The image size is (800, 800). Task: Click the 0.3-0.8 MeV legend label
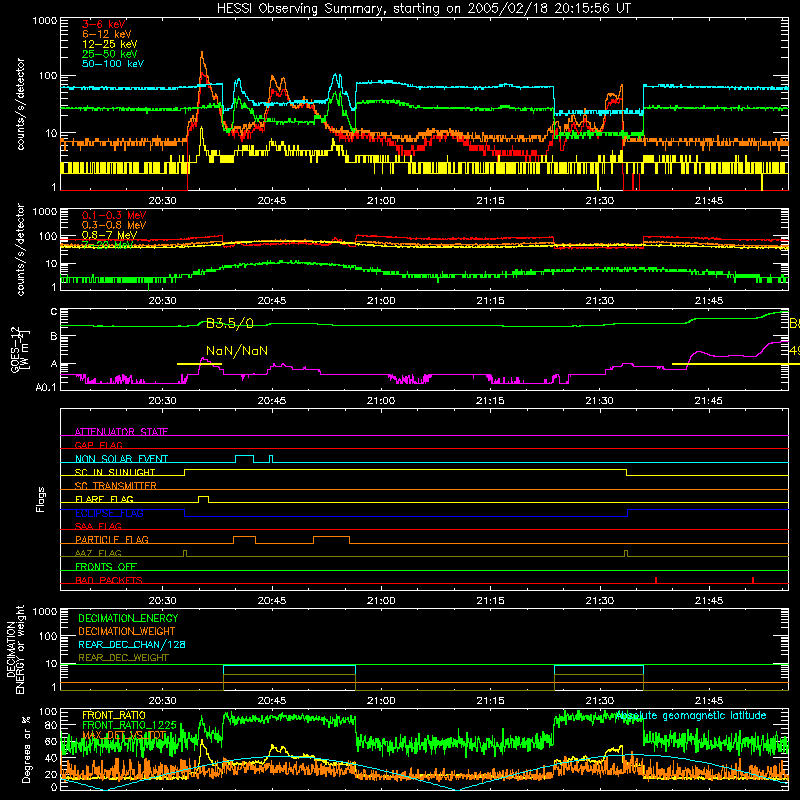point(114,225)
